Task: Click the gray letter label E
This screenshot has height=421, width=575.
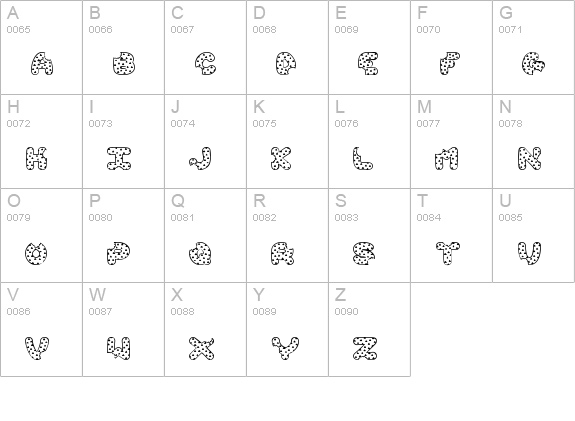Action: point(341,13)
